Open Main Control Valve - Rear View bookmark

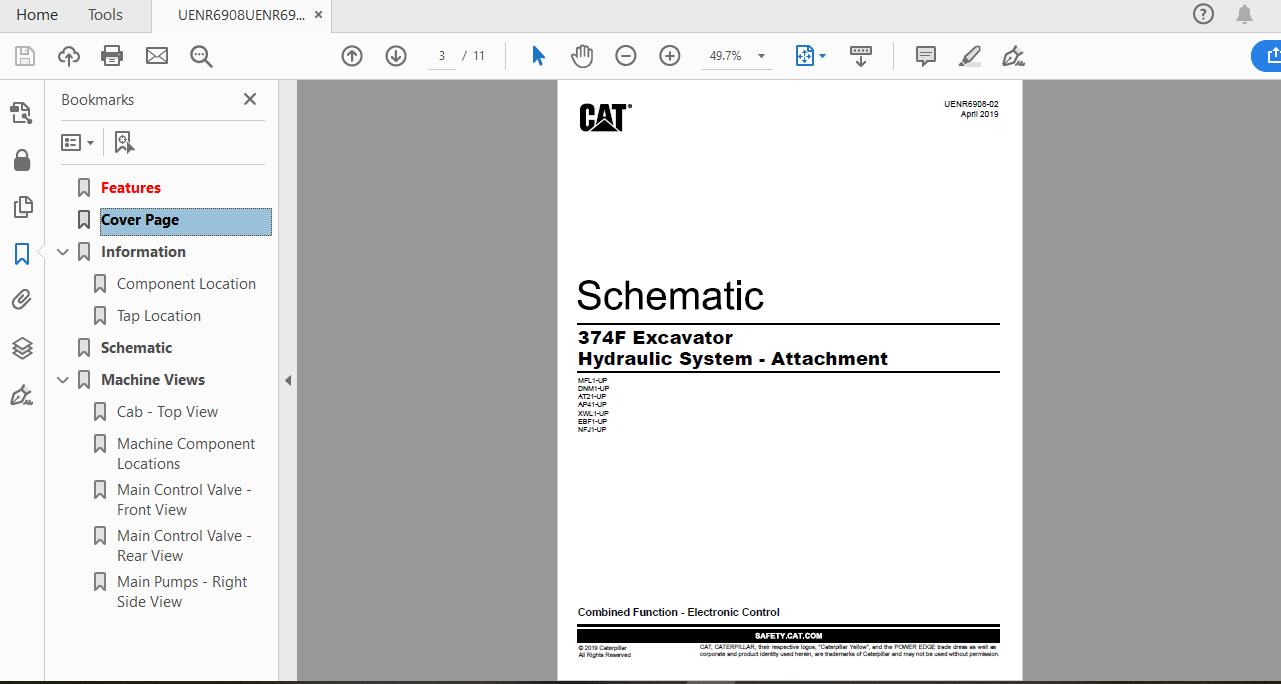click(184, 546)
